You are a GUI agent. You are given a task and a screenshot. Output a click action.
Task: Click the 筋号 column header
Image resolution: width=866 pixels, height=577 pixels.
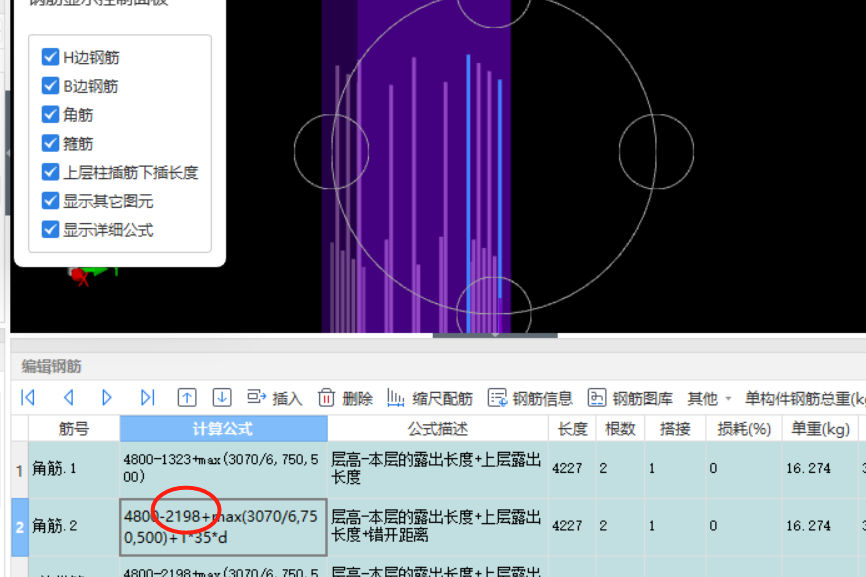[74, 428]
